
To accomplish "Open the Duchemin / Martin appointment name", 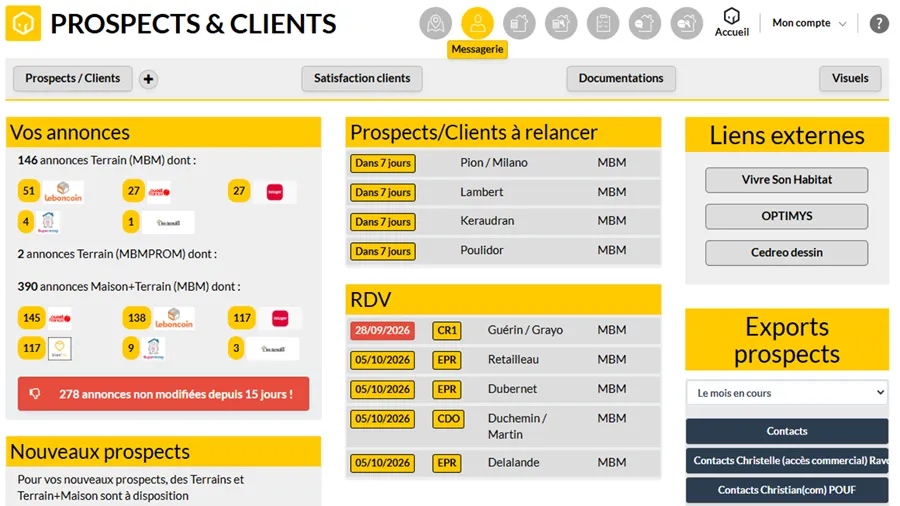I will click(517, 426).
